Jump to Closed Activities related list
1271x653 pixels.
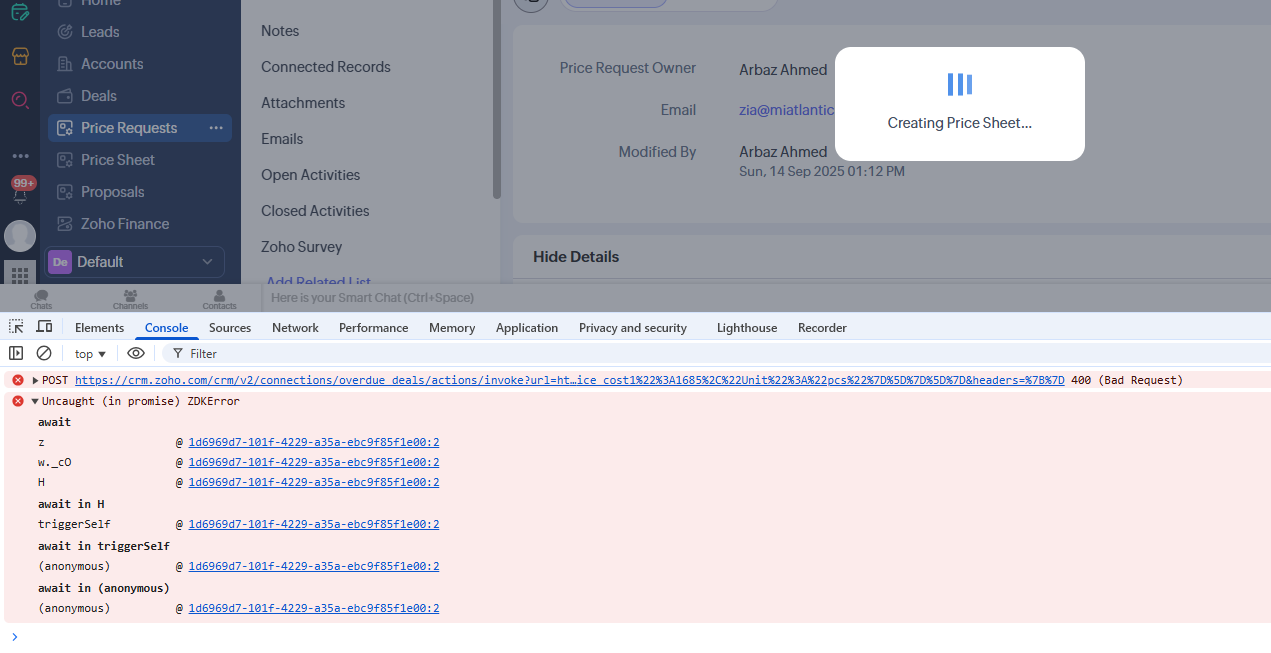click(x=315, y=211)
